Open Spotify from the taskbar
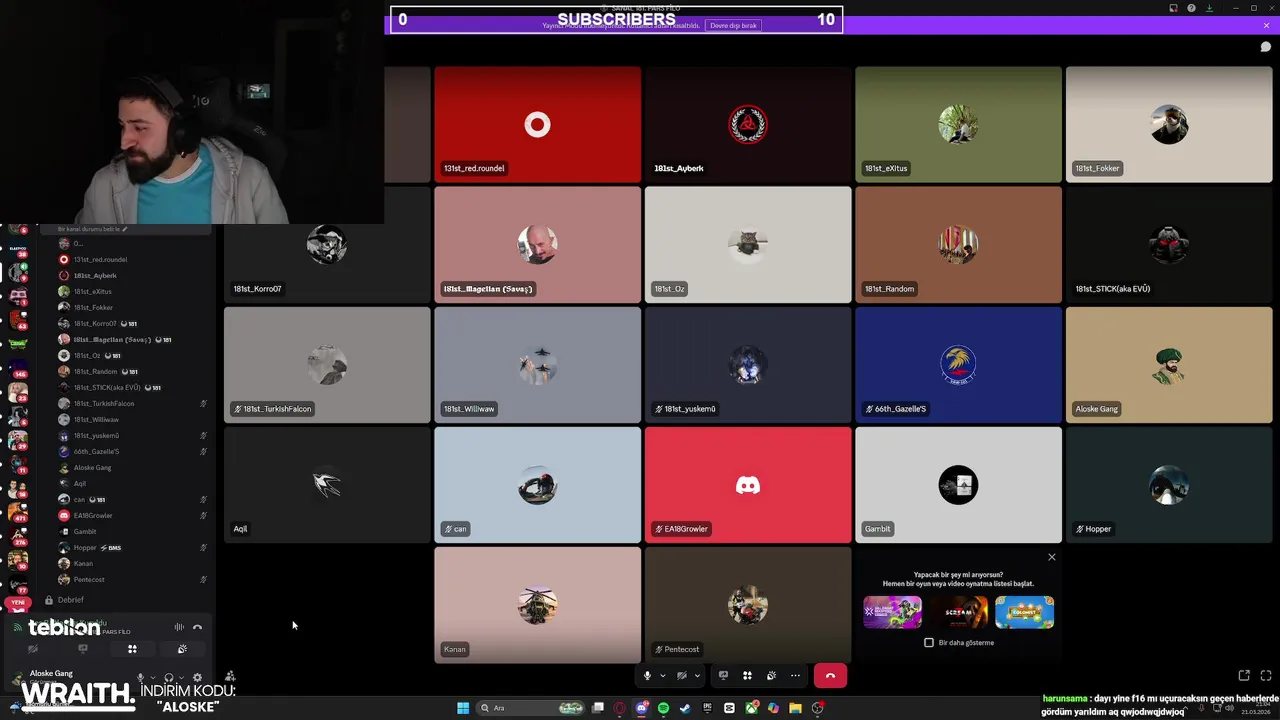The height and width of the screenshot is (720, 1280). 663,708
